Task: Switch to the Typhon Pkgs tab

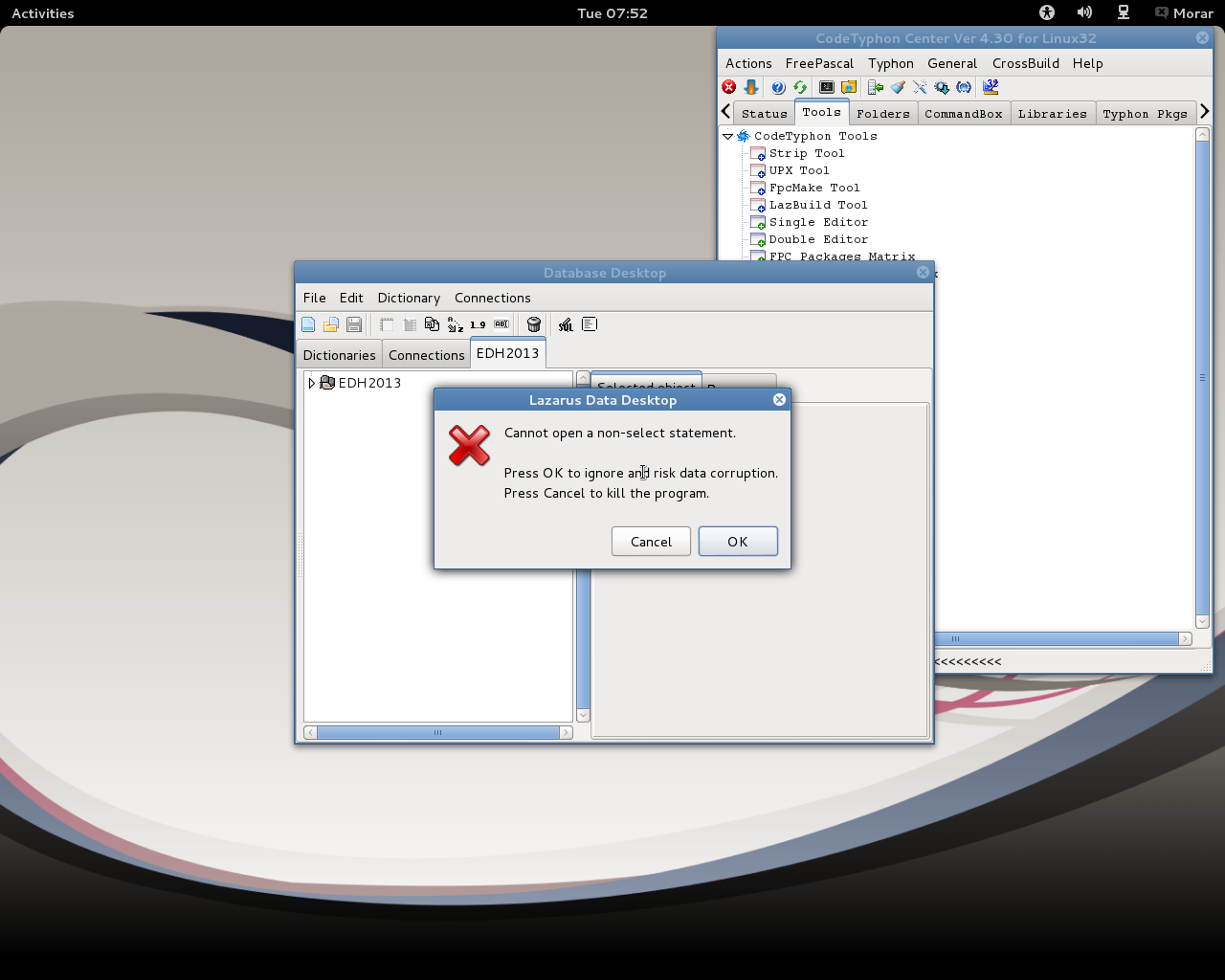Action: (1146, 114)
